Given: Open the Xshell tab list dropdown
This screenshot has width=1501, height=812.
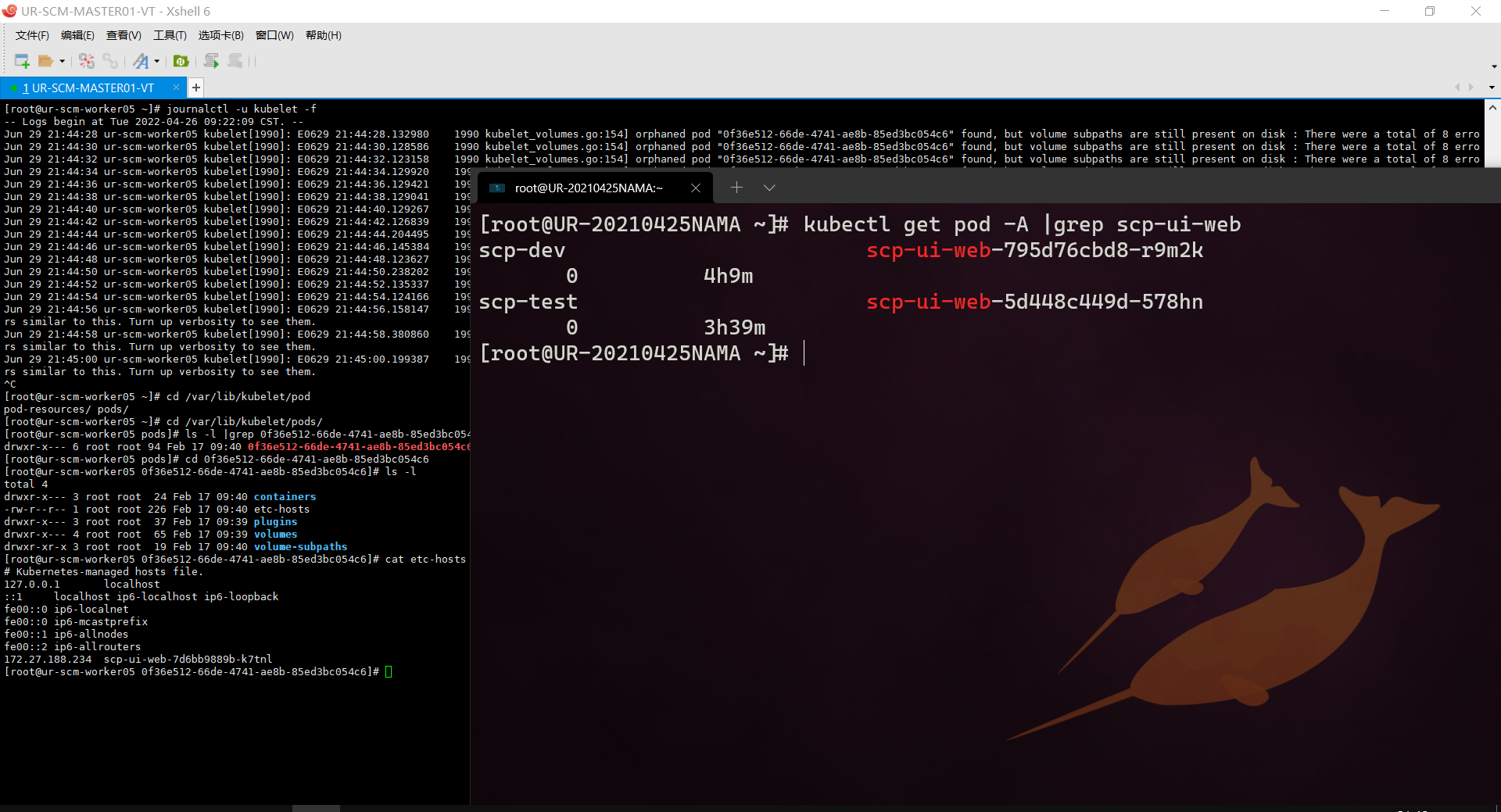Looking at the screenshot, I should (1492, 88).
